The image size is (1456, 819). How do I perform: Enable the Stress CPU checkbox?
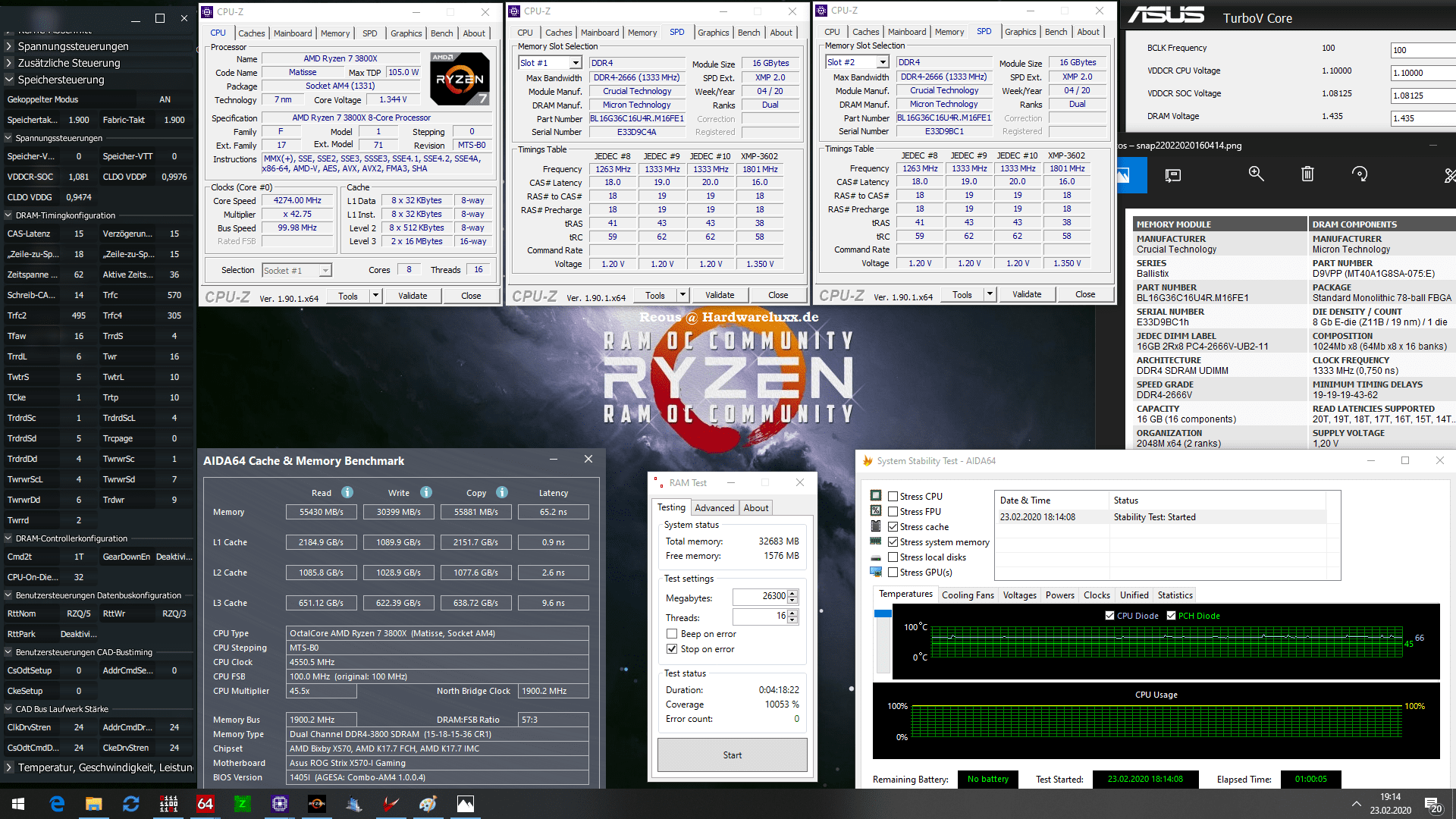click(893, 497)
